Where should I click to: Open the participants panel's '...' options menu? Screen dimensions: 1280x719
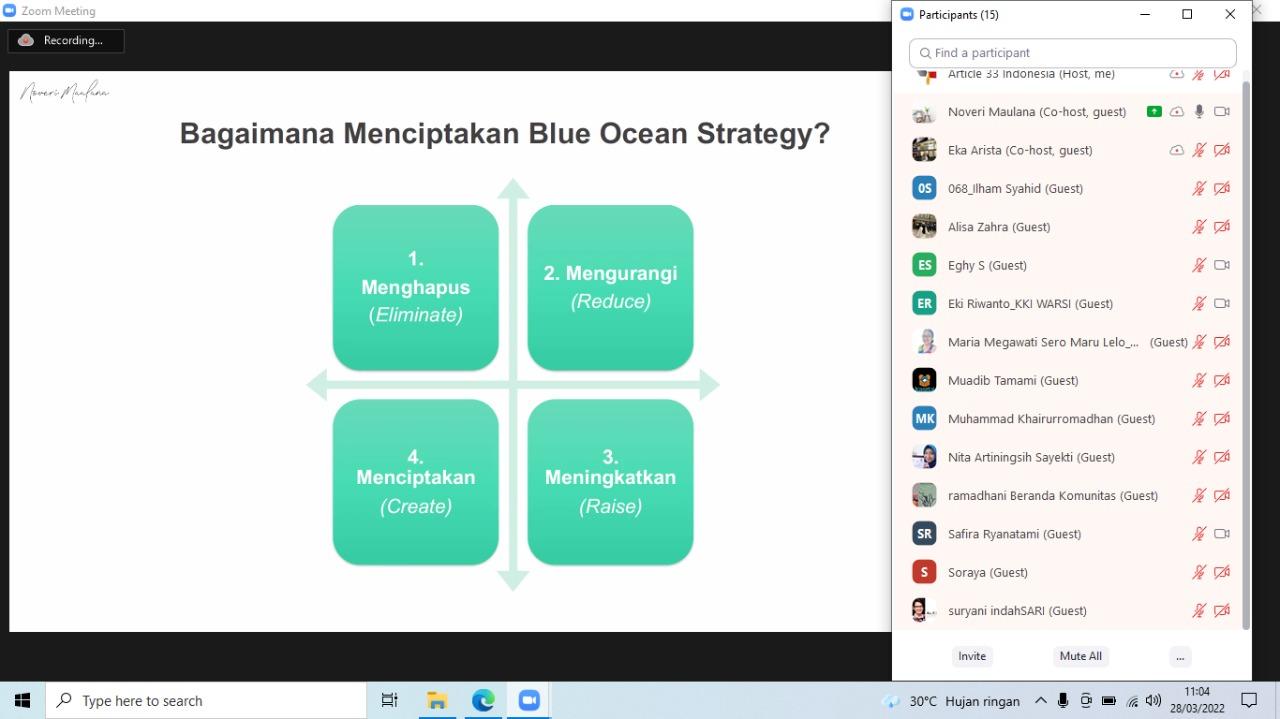[x=1180, y=656]
